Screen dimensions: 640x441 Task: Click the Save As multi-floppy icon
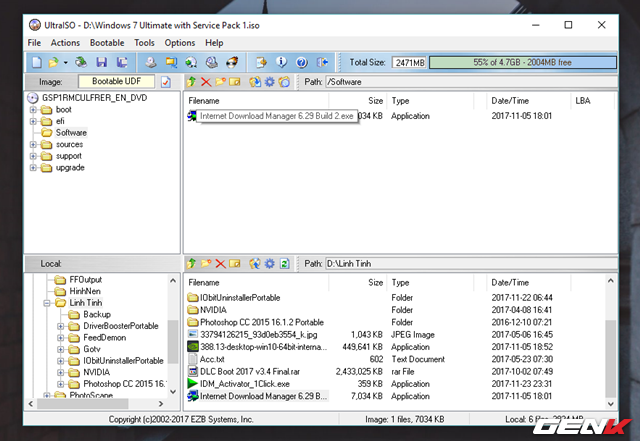(x=122, y=62)
